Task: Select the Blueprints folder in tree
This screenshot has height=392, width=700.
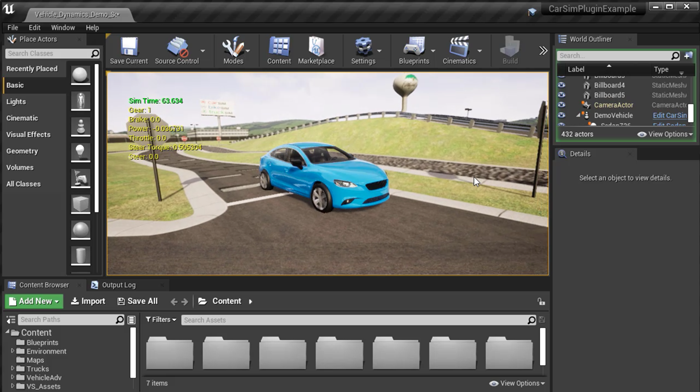Action: pyautogui.click(x=42, y=342)
